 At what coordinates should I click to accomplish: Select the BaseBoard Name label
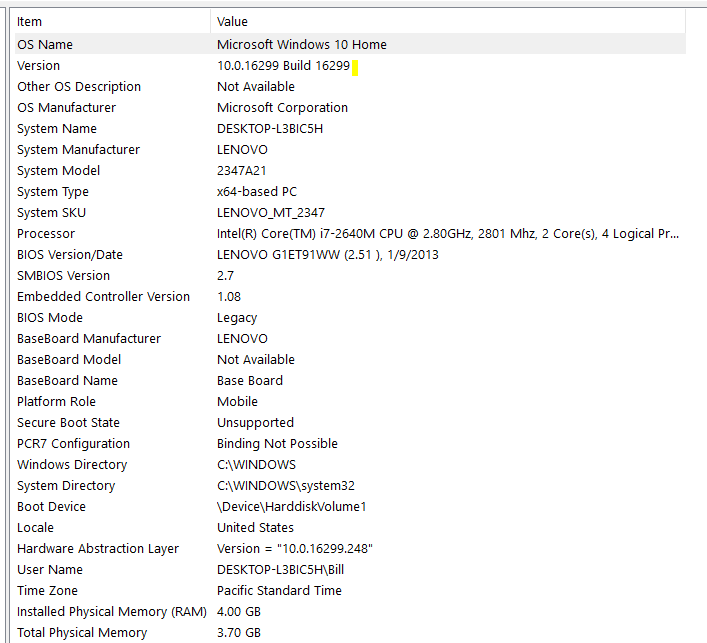coord(67,381)
